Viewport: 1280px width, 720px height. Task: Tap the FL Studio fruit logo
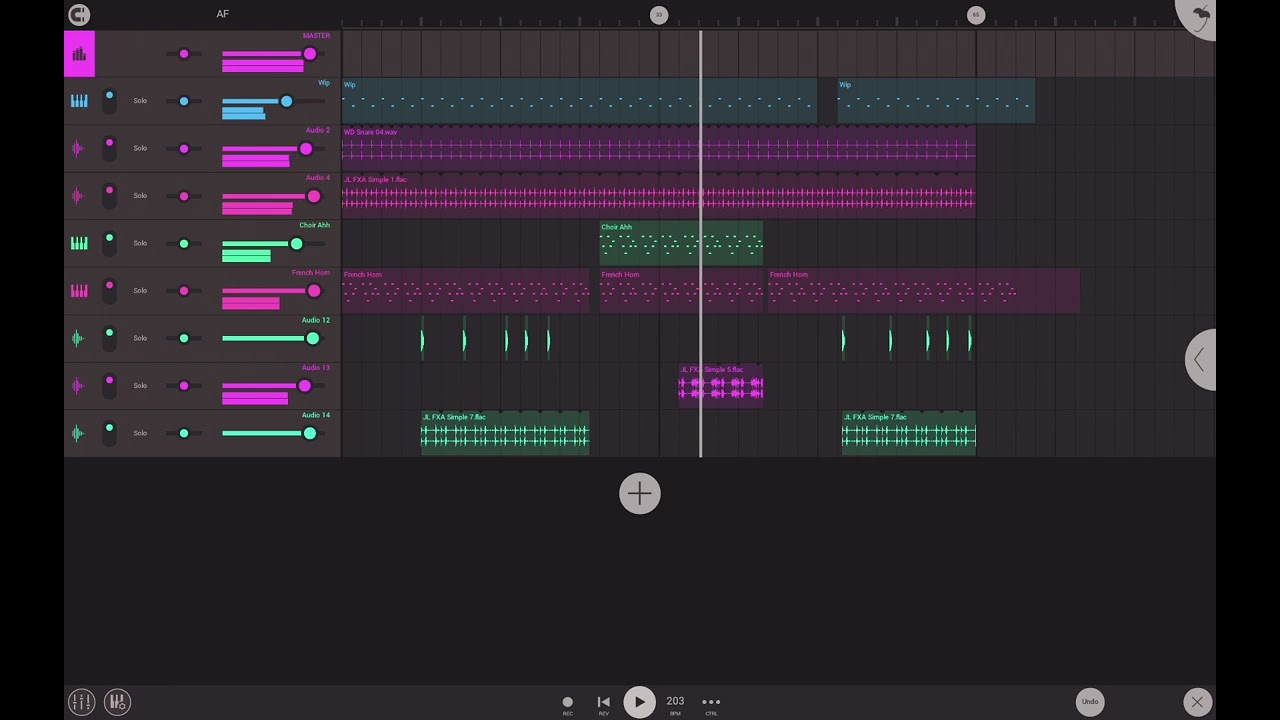pyautogui.click(x=1199, y=16)
